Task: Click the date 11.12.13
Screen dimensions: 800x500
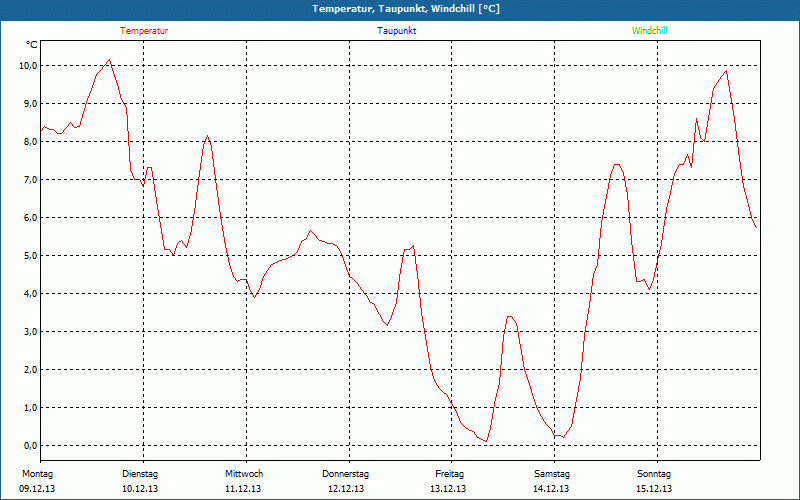Action: [243, 489]
